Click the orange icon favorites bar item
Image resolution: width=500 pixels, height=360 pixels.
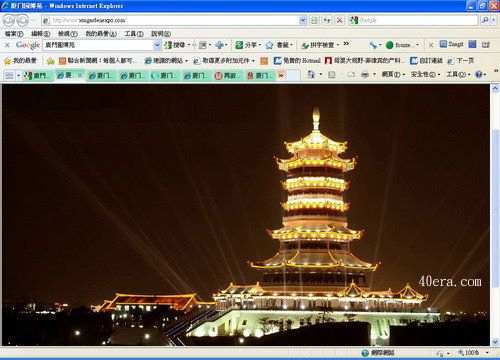coord(264,61)
